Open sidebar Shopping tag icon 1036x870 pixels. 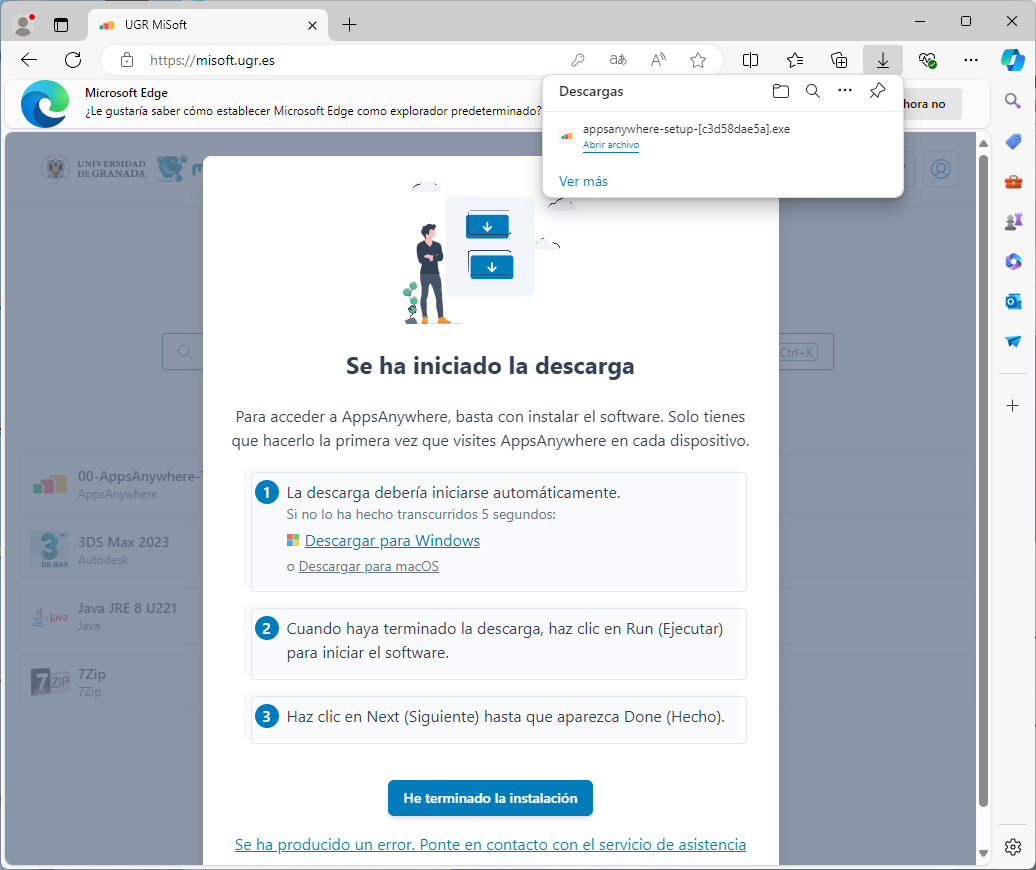tap(1013, 141)
